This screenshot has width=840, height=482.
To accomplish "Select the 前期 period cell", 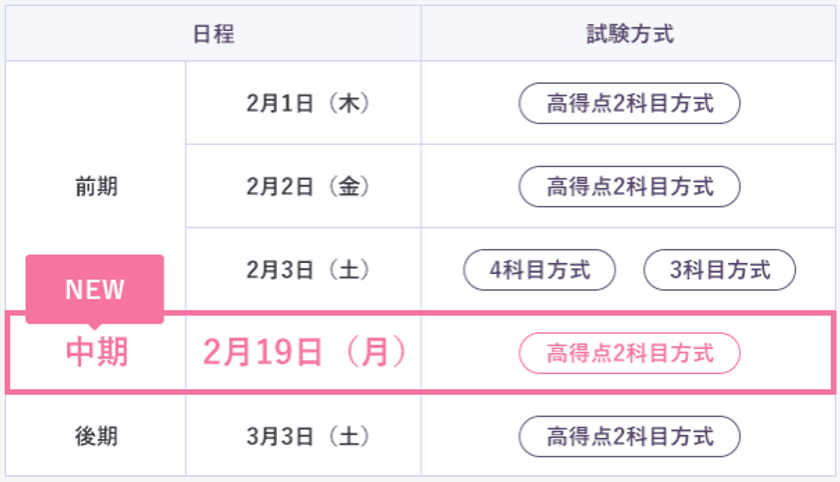I will (96, 186).
